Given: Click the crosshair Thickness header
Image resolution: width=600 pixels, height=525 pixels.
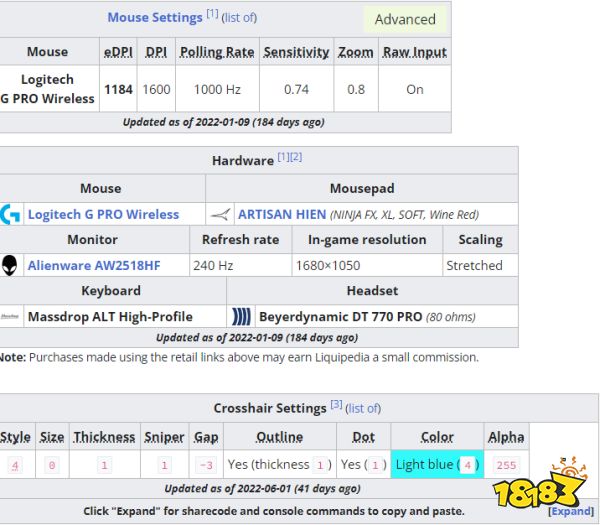Looking at the screenshot, I should [104, 437].
